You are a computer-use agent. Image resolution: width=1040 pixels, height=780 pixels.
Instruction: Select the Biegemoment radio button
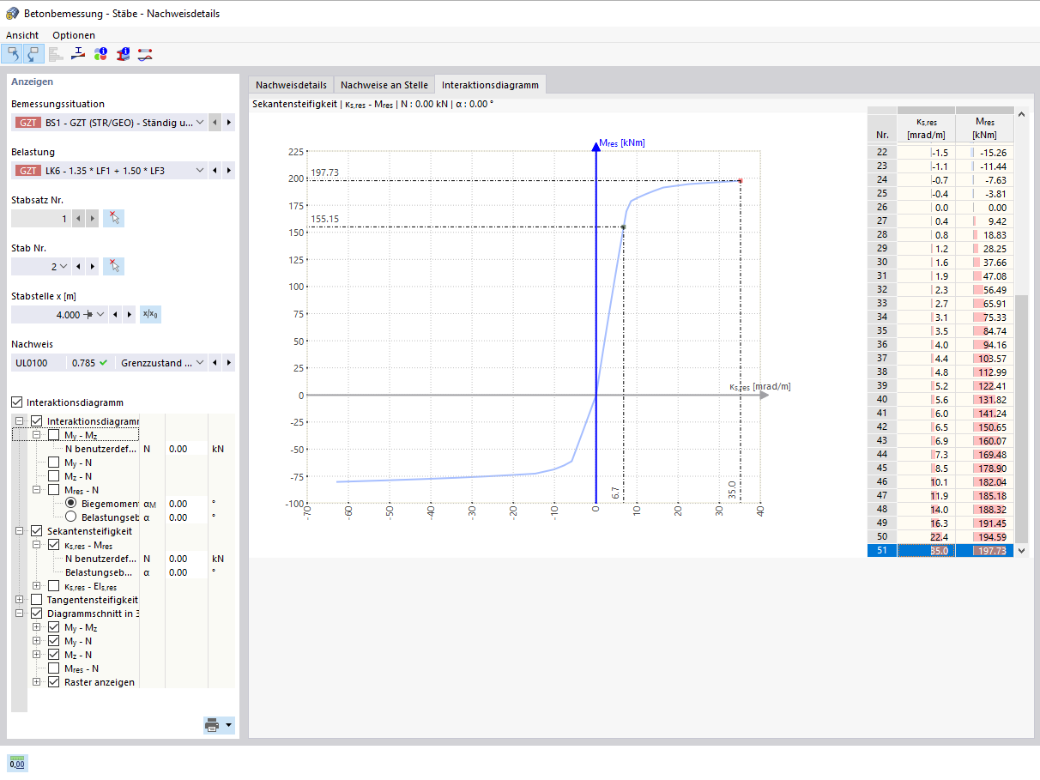pos(70,503)
